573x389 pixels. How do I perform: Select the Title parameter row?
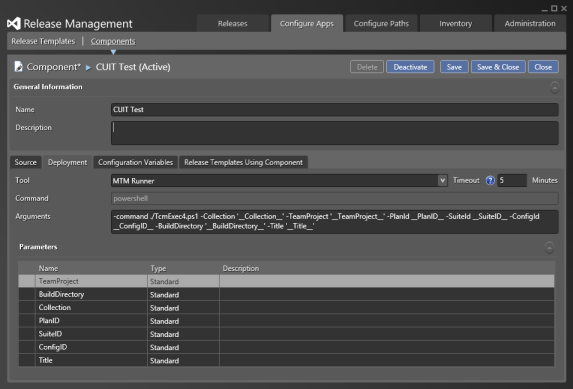coord(286,360)
